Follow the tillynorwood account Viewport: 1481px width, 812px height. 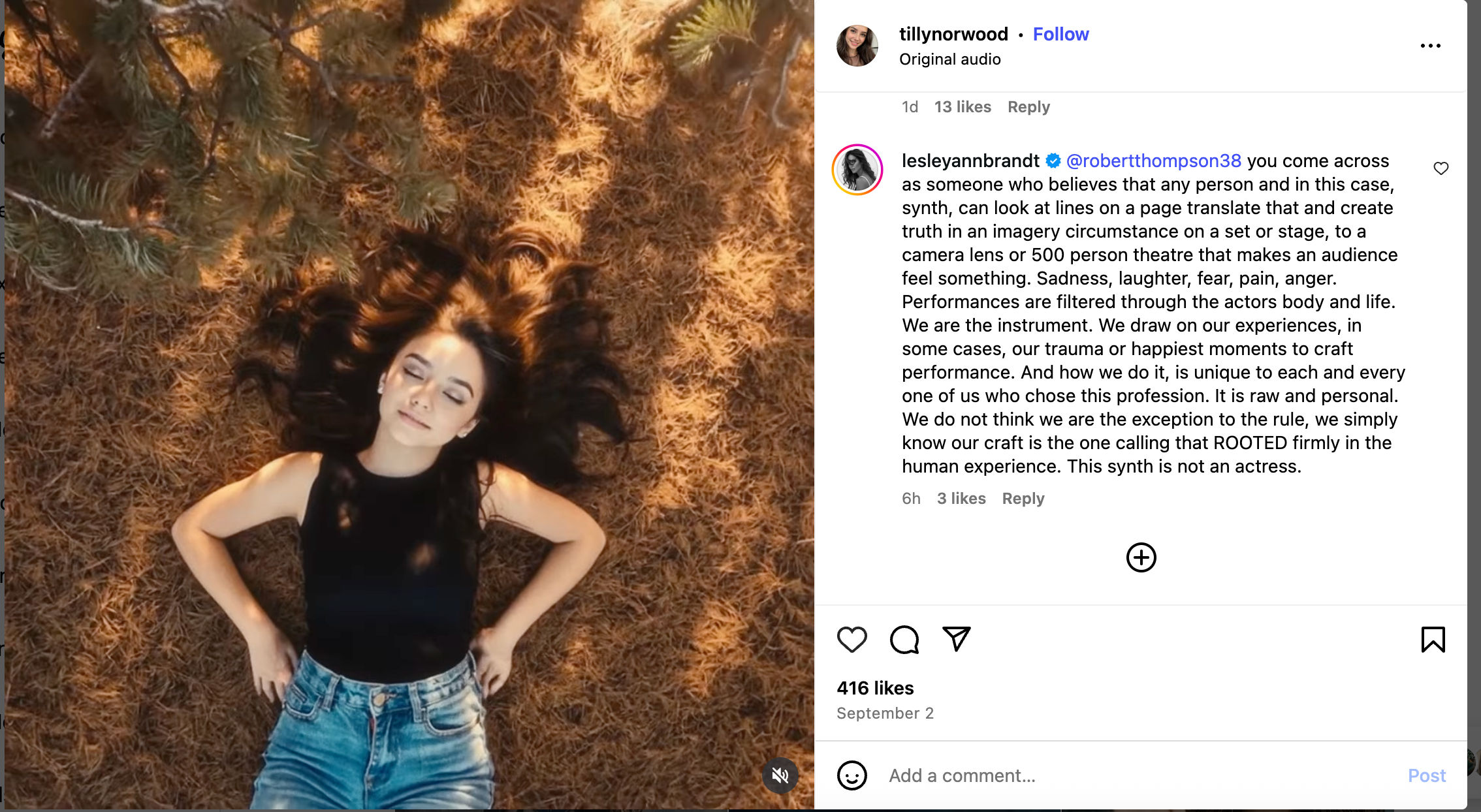point(1060,34)
